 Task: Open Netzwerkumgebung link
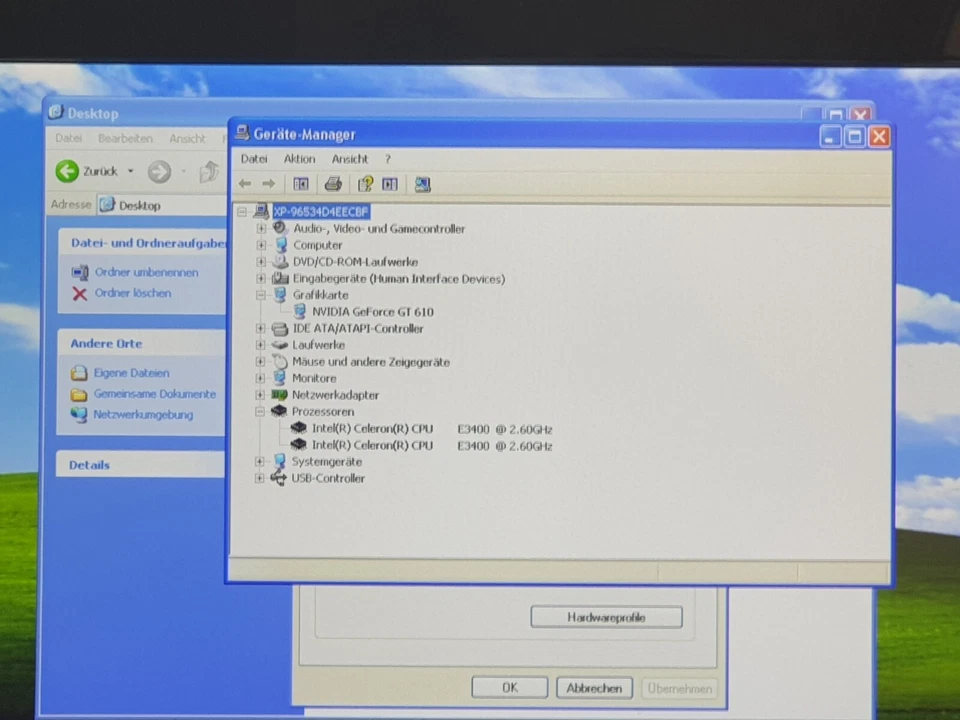[x=143, y=414]
